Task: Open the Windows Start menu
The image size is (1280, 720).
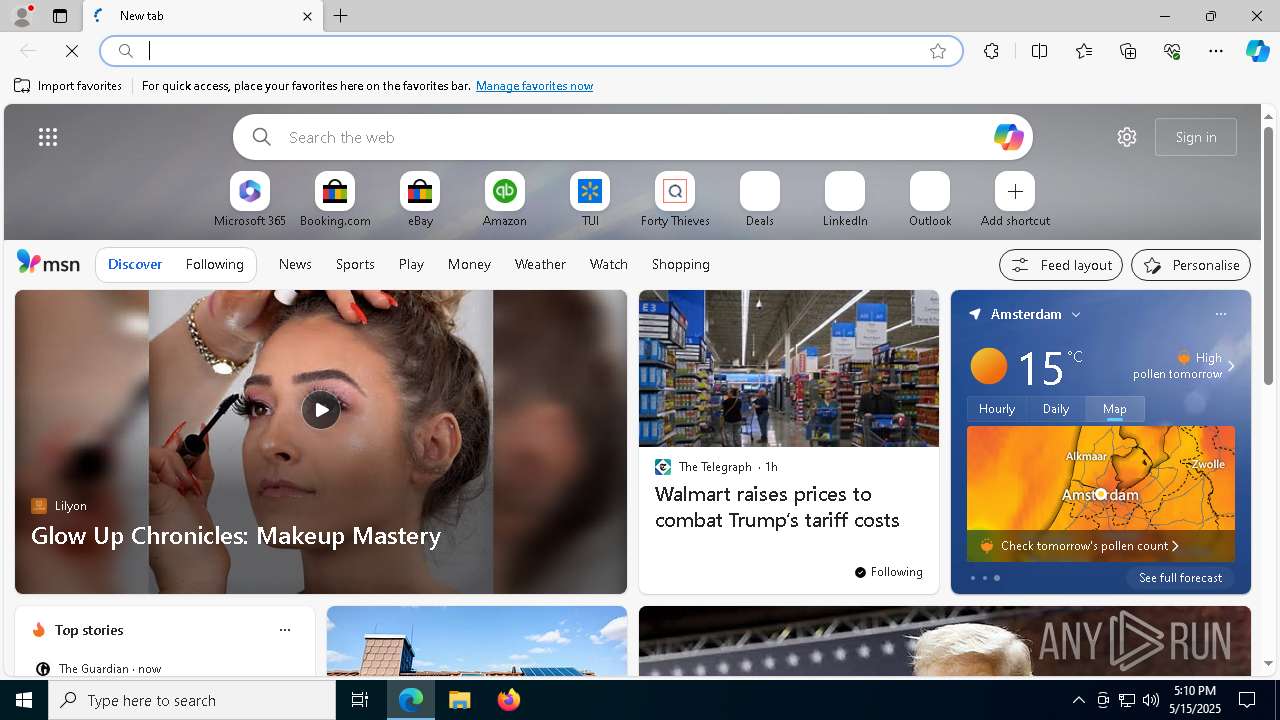Action: [x=24, y=700]
